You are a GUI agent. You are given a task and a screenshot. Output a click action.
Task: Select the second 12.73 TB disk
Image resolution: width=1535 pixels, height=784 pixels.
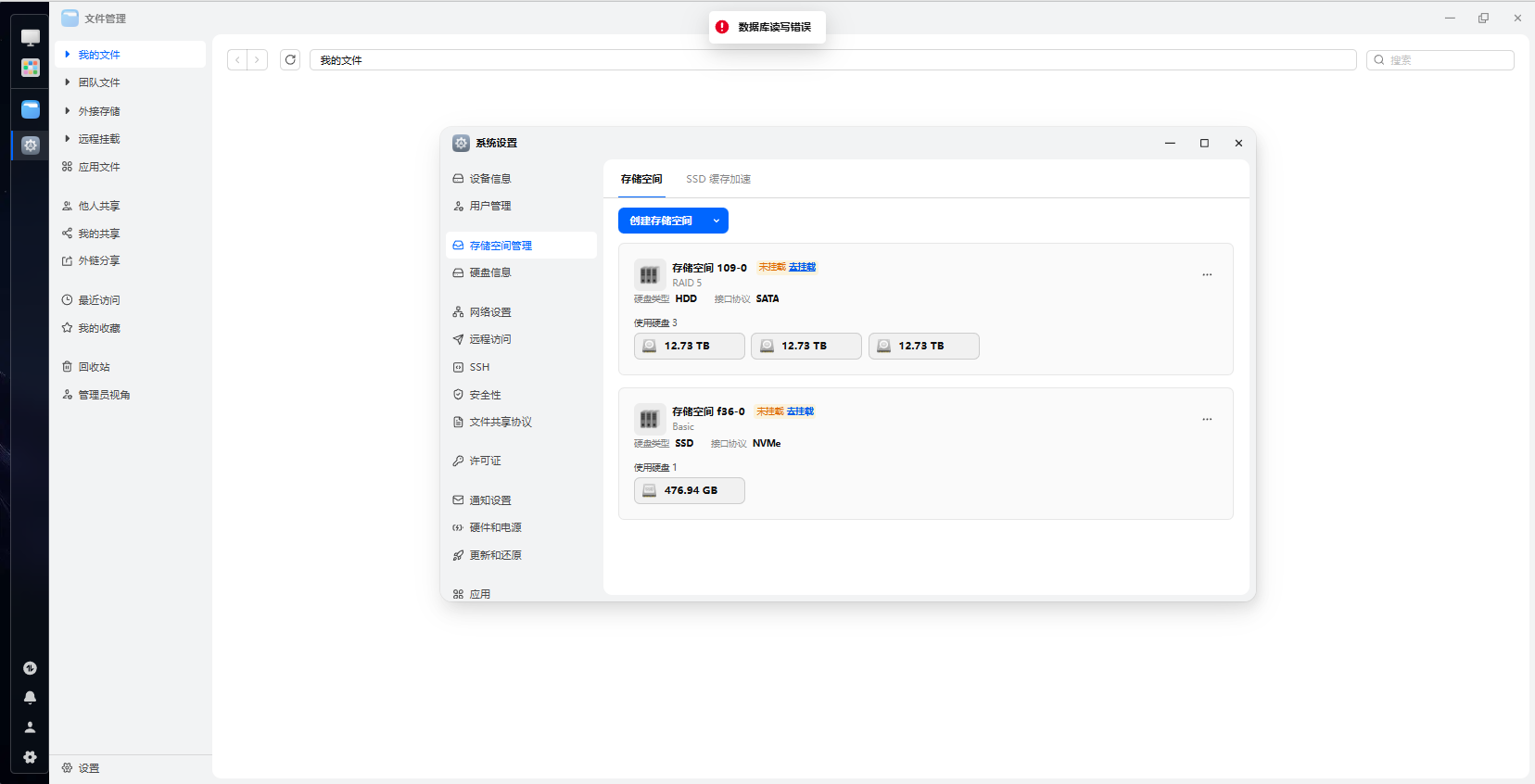pos(806,346)
